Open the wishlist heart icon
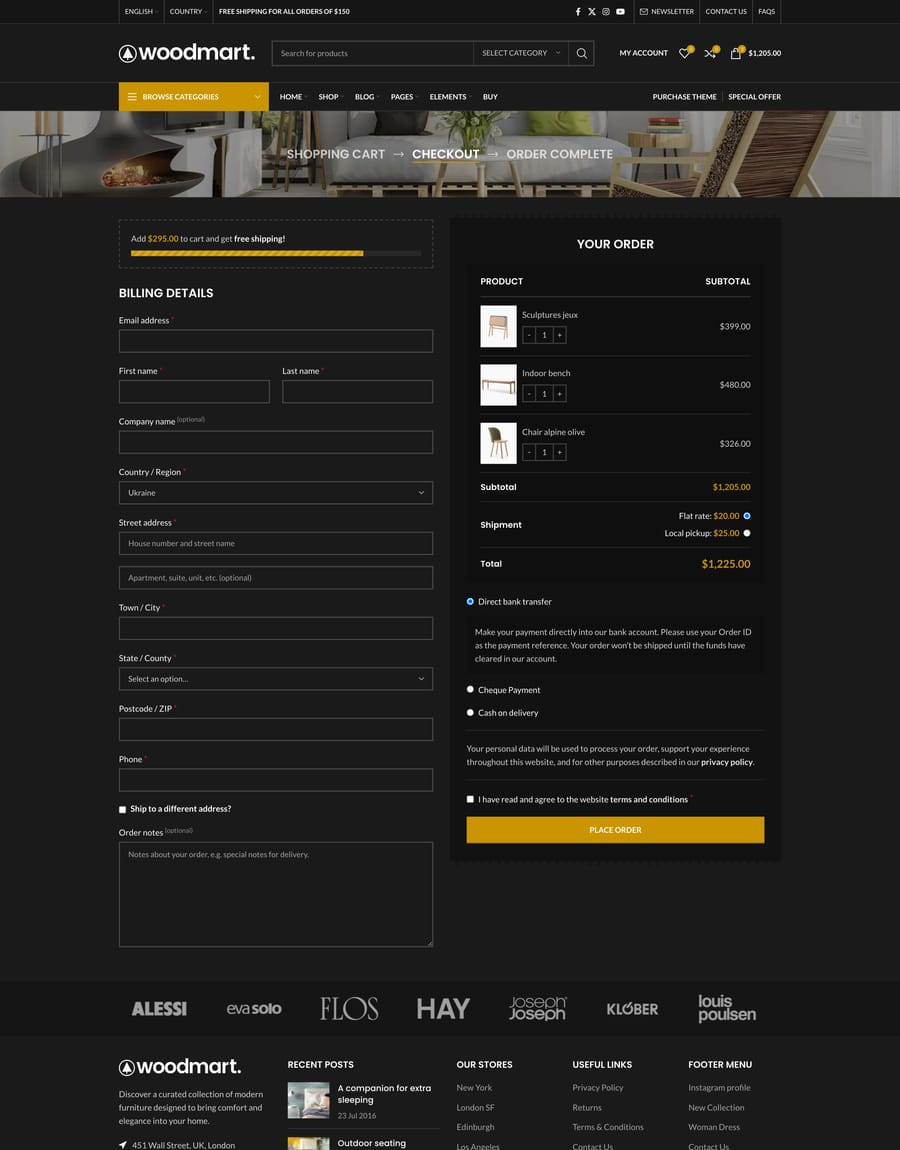Viewport: 900px width, 1150px height. pyautogui.click(x=684, y=53)
